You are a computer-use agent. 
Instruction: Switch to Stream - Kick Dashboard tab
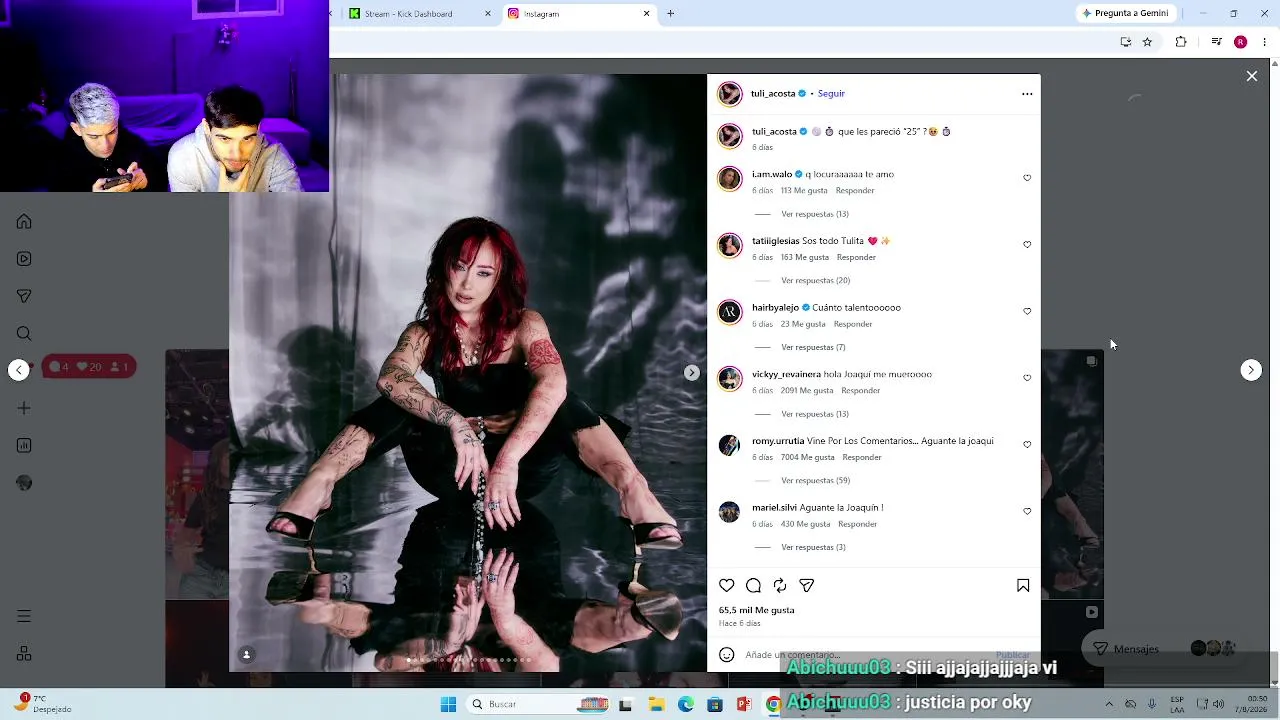[x=418, y=14]
